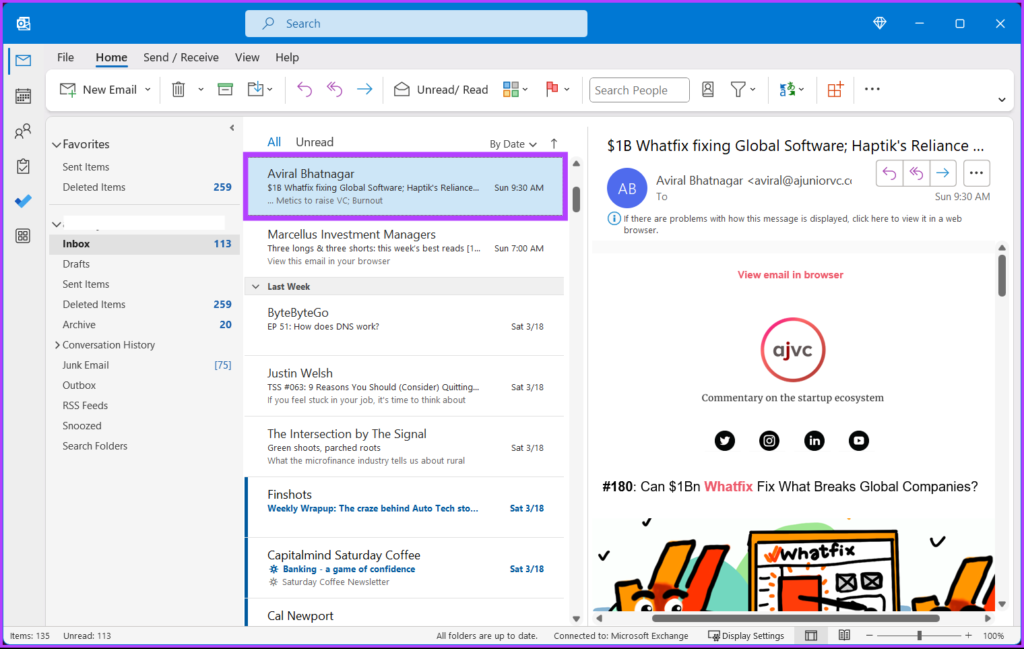
Task: Collapse the Last Week group
Action: coord(256,287)
